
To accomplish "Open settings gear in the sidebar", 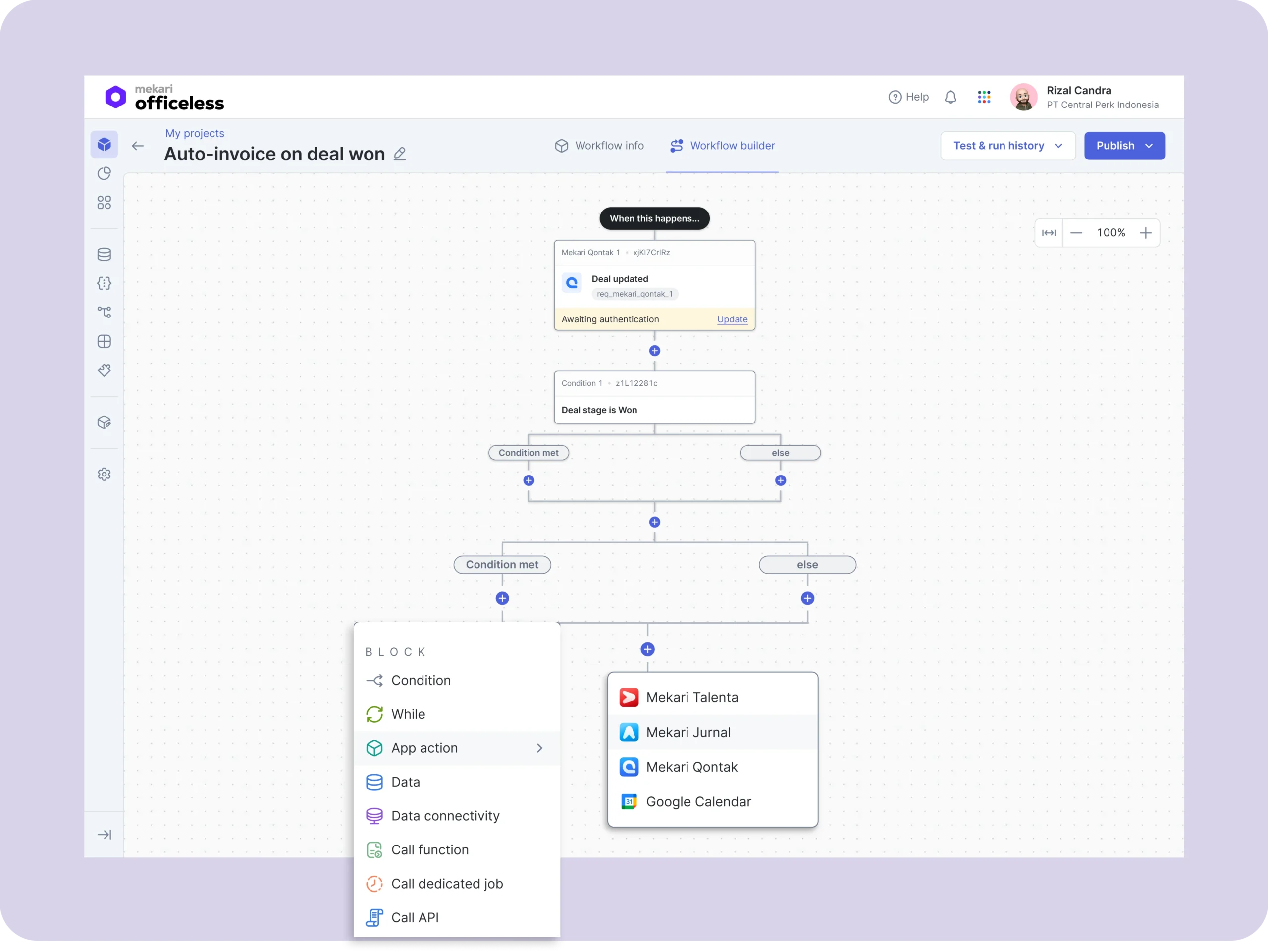I will (104, 475).
